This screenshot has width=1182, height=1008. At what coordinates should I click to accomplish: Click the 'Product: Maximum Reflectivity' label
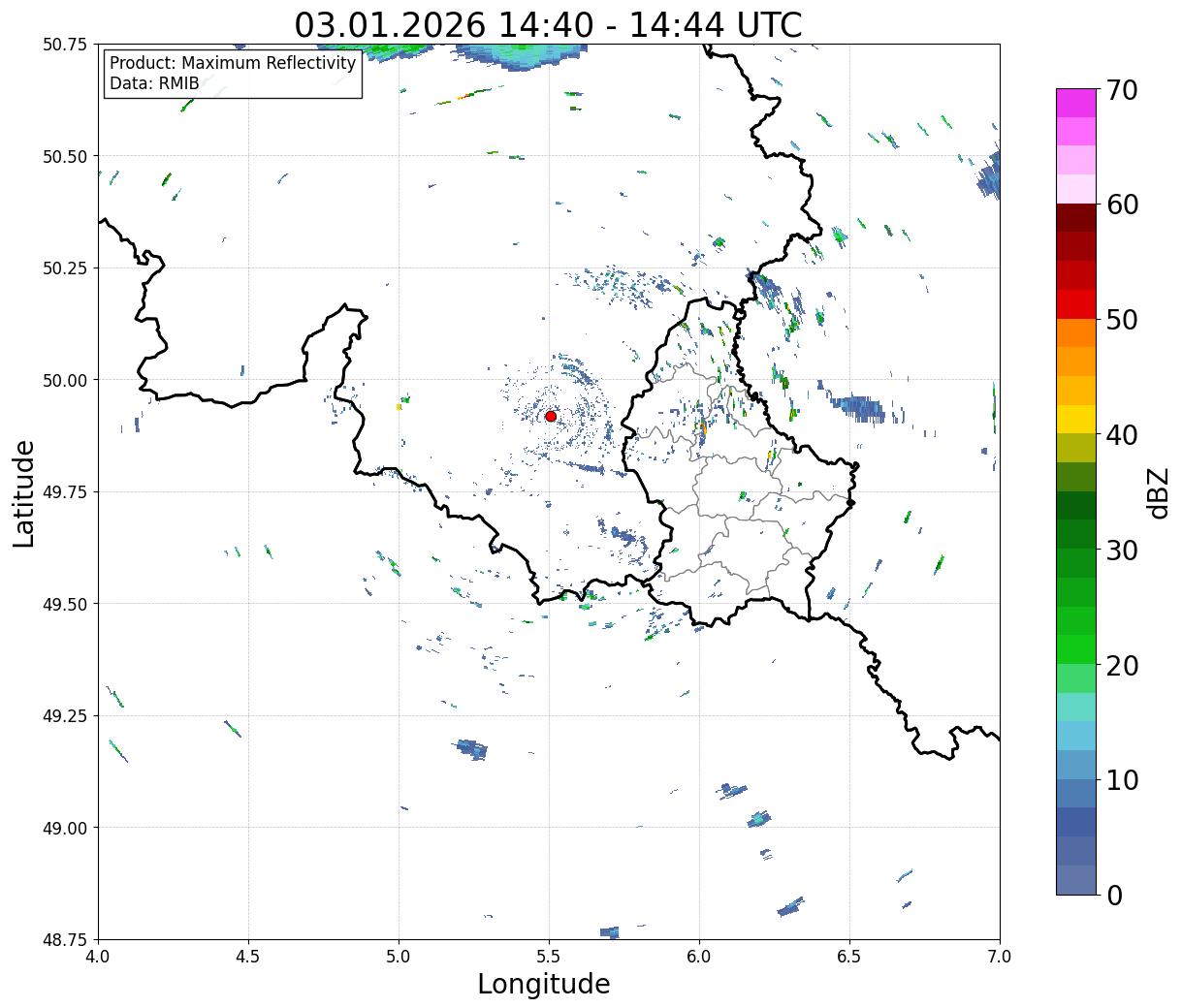point(233,63)
